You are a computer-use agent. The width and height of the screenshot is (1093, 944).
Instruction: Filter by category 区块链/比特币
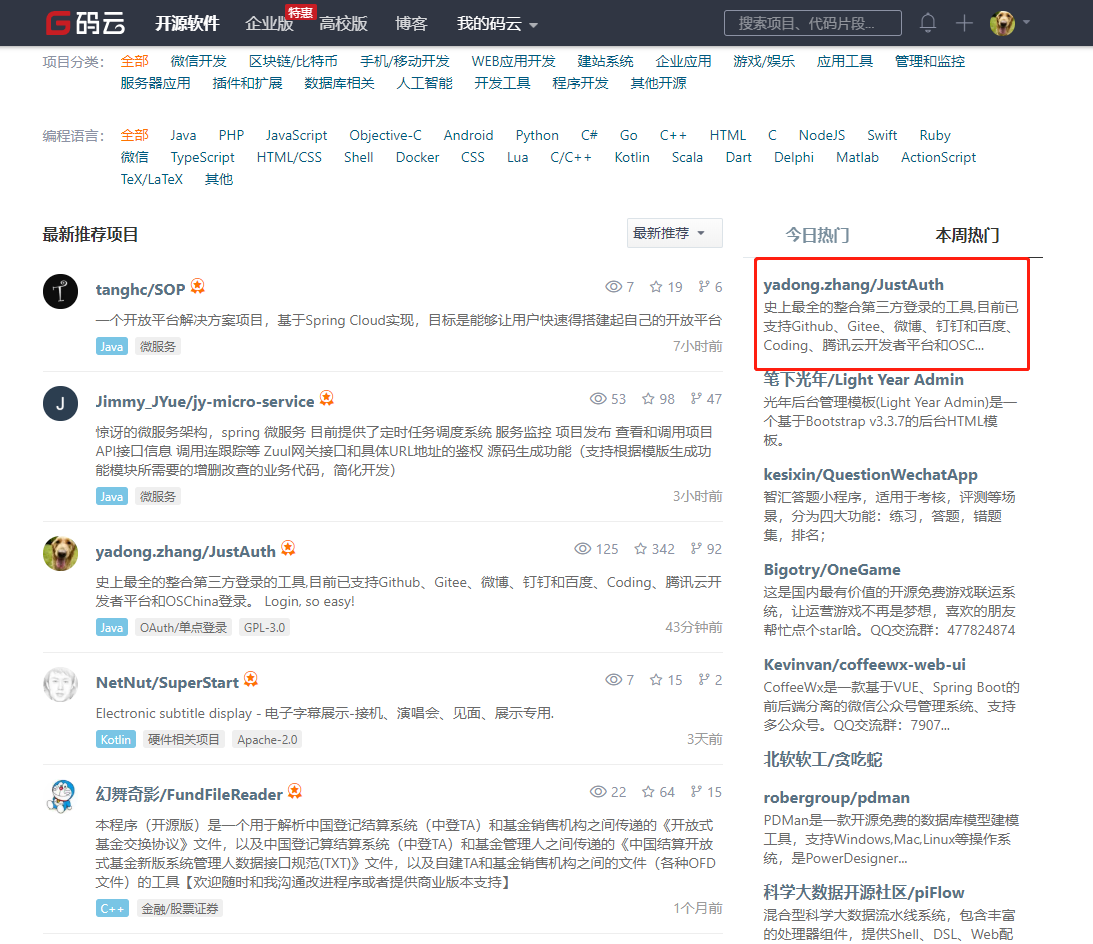(x=293, y=61)
